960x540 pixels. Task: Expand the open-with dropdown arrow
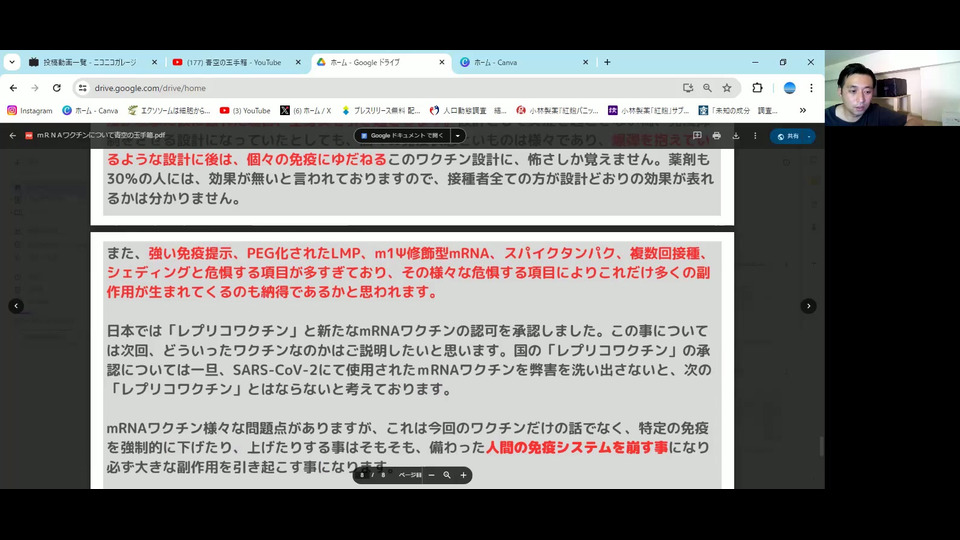[x=458, y=135]
